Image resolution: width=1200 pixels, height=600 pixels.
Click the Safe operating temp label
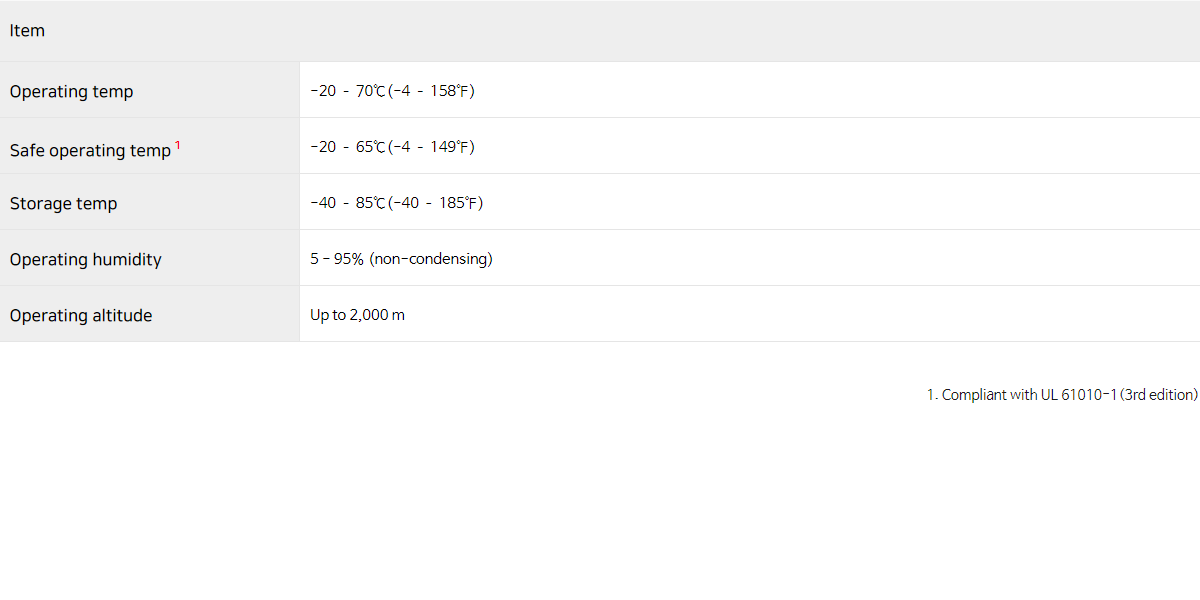[x=90, y=150]
